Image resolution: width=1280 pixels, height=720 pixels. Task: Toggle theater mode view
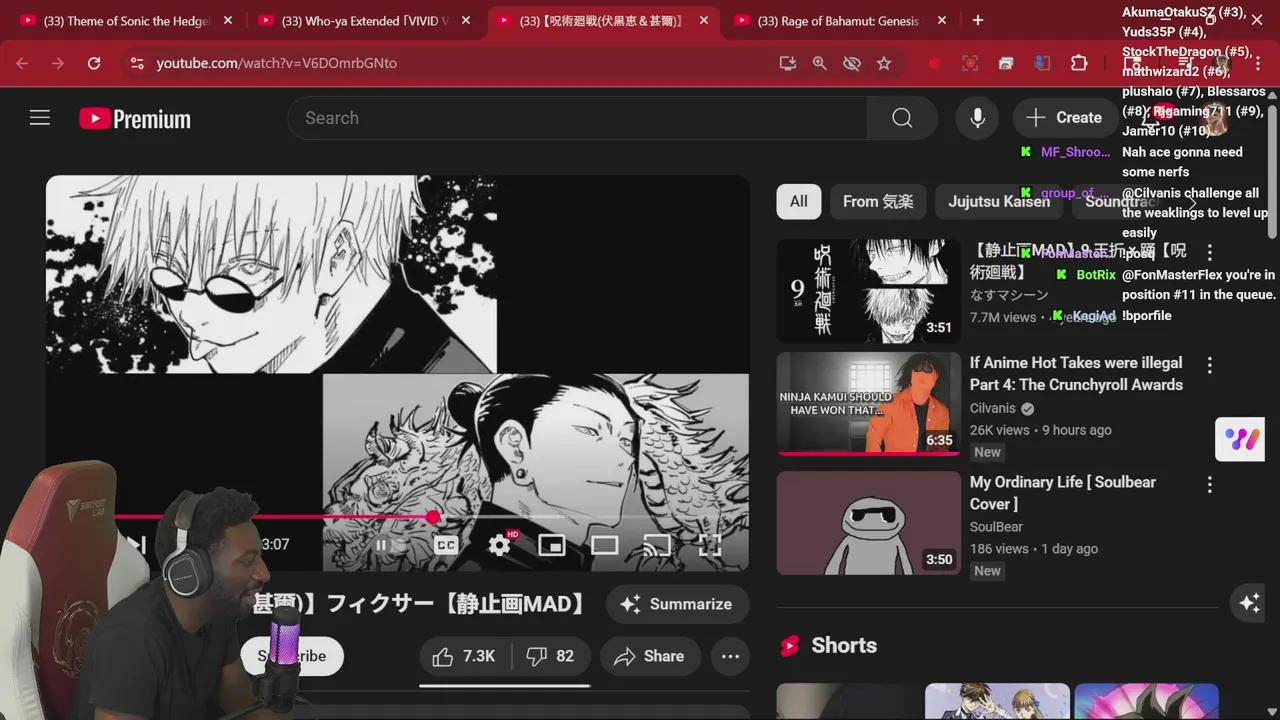click(604, 545)
